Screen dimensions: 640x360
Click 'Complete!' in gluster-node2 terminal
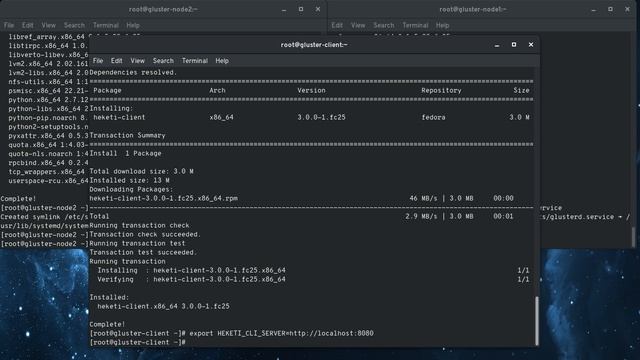coord(18,199)
